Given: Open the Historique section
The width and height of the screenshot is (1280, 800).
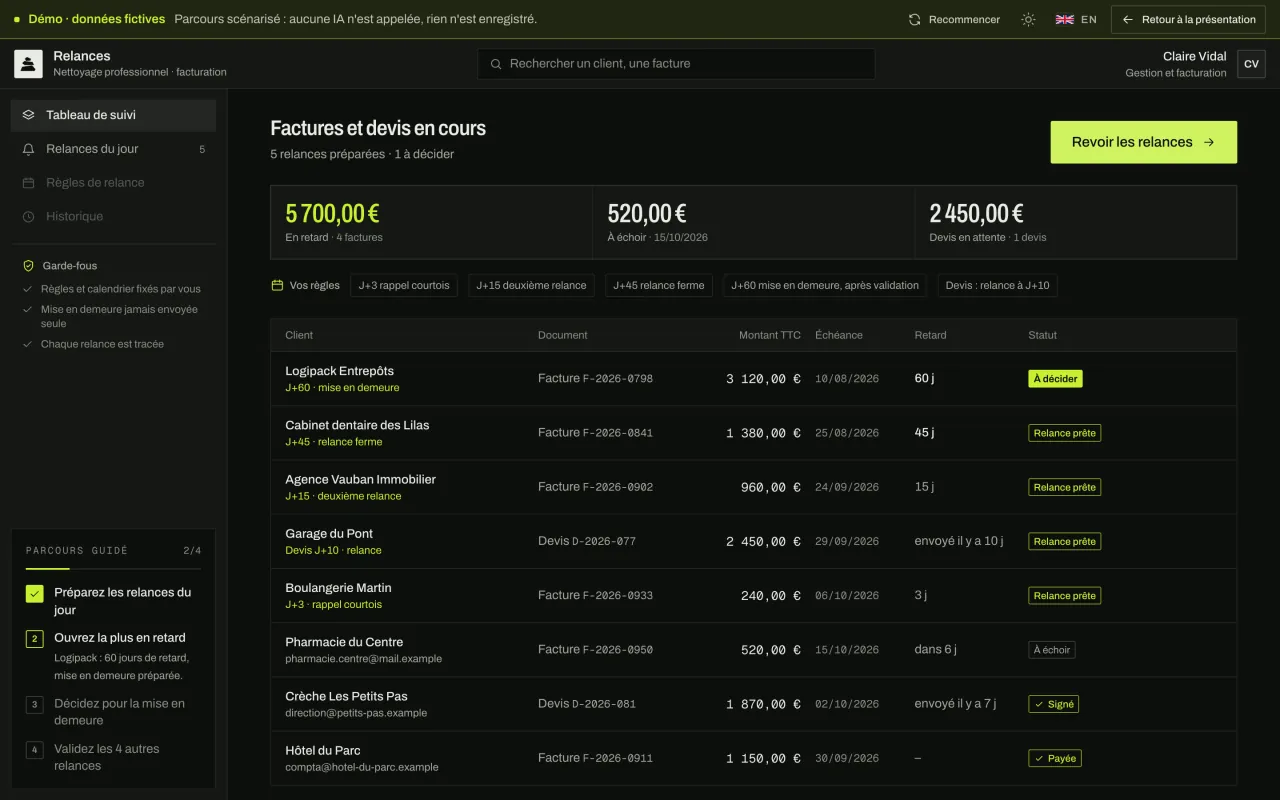Looking at the screenshot, I should click(x=113, y=217).
